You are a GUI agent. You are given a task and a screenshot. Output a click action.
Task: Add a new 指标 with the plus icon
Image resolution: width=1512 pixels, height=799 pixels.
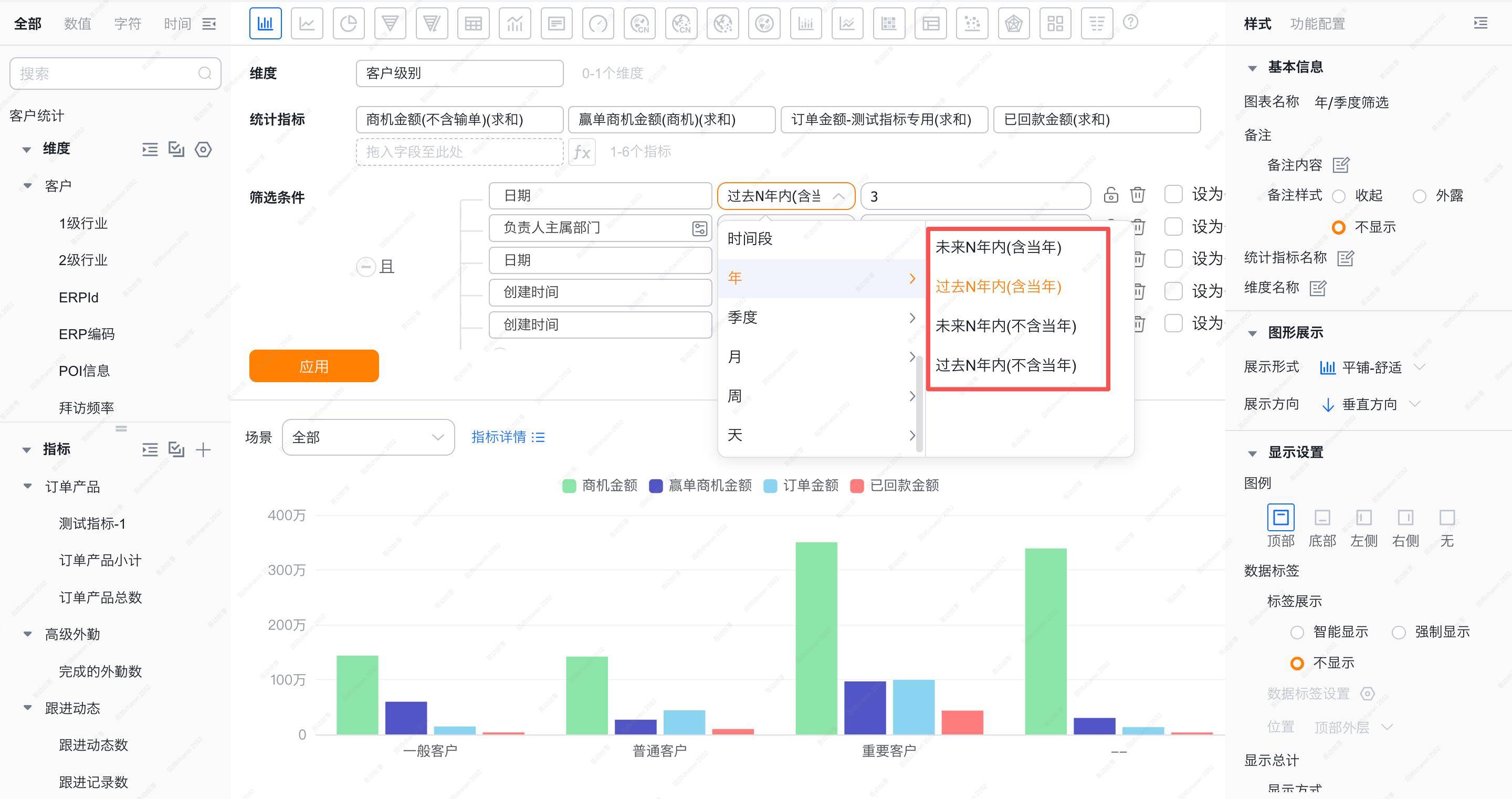coord(203,450)
